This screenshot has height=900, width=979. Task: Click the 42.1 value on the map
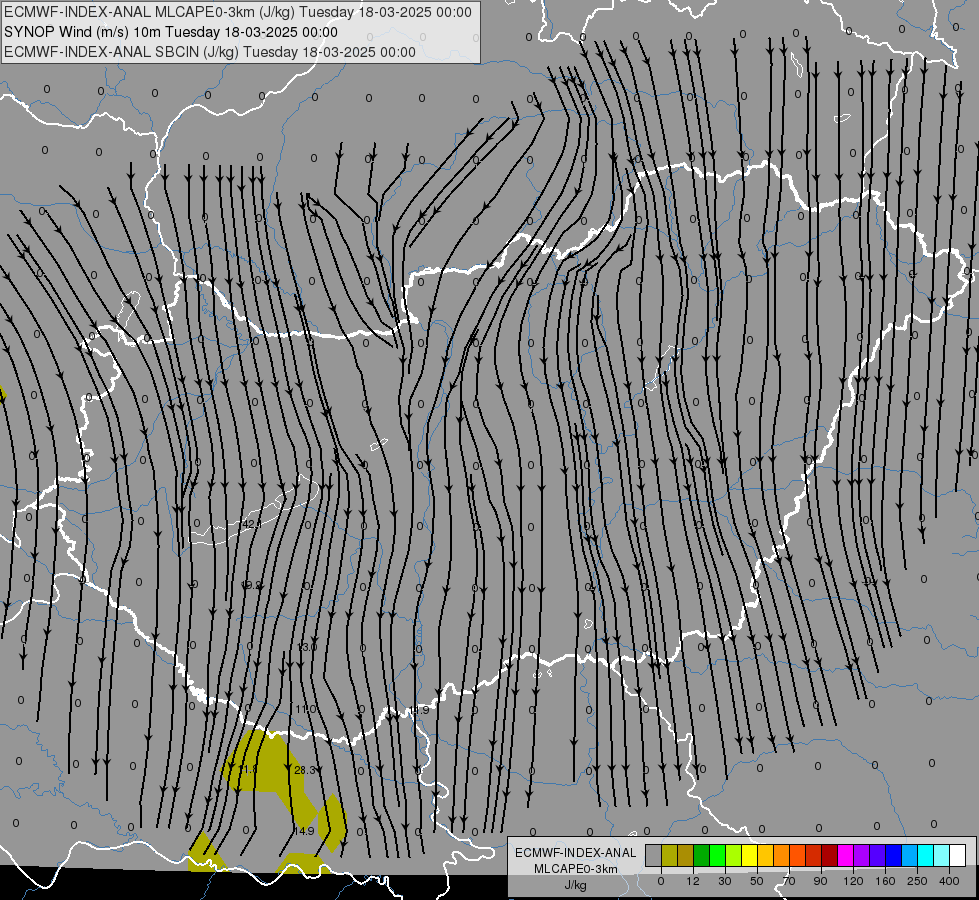(x=251, y=524)
